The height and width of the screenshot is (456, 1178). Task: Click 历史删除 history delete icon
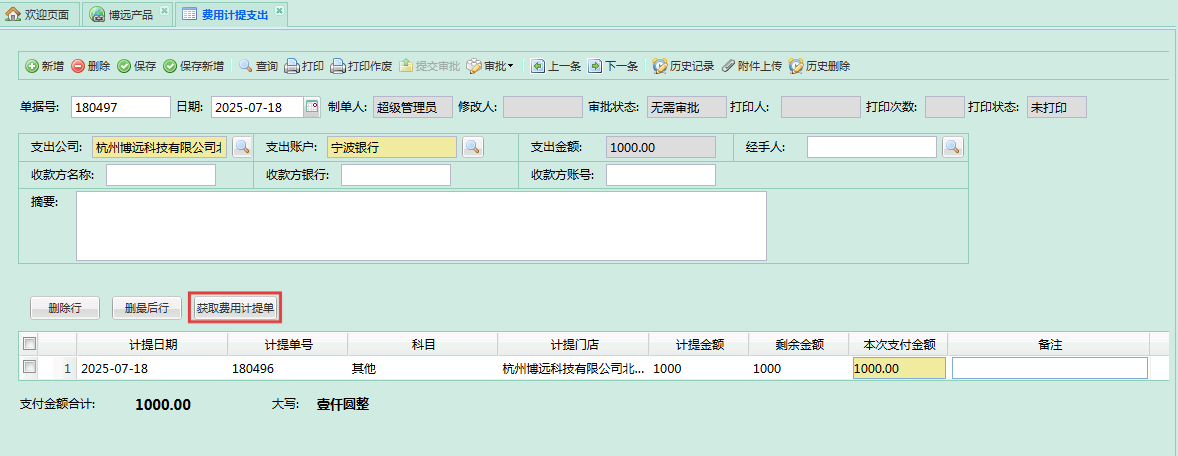pyautogui.click(x=796, y=66)
